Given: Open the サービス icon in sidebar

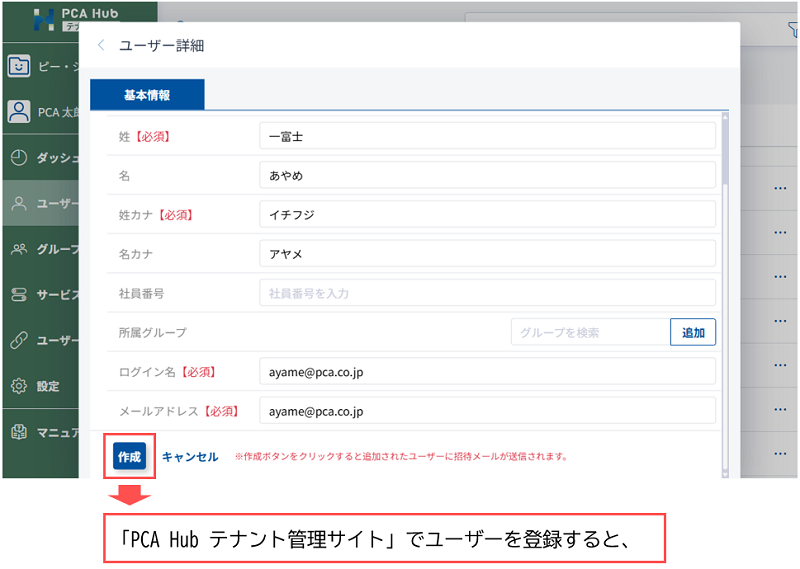Looking at the screenshot, I should coord(19,294).
